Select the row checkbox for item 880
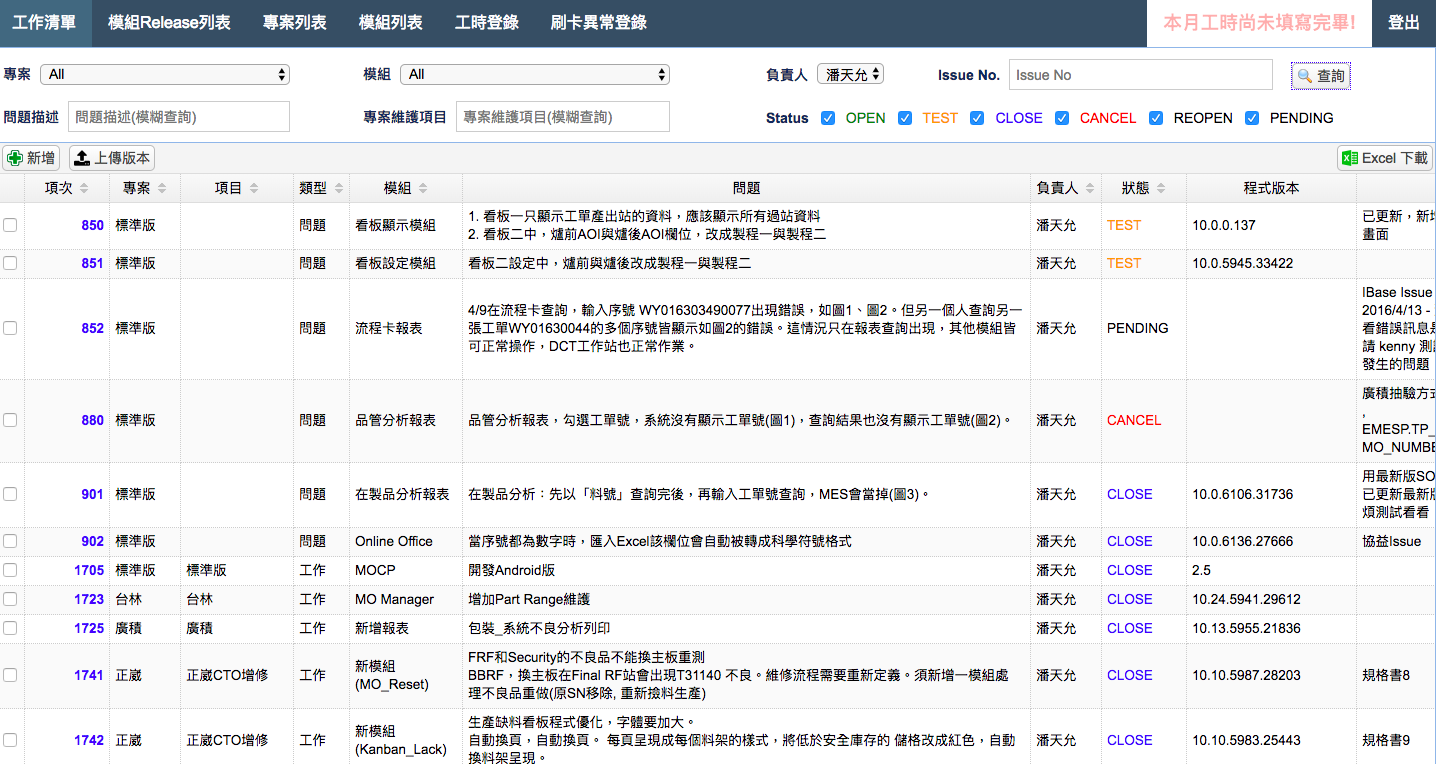Viewport: 1436px width, 764px height. [x=10, y=420]
